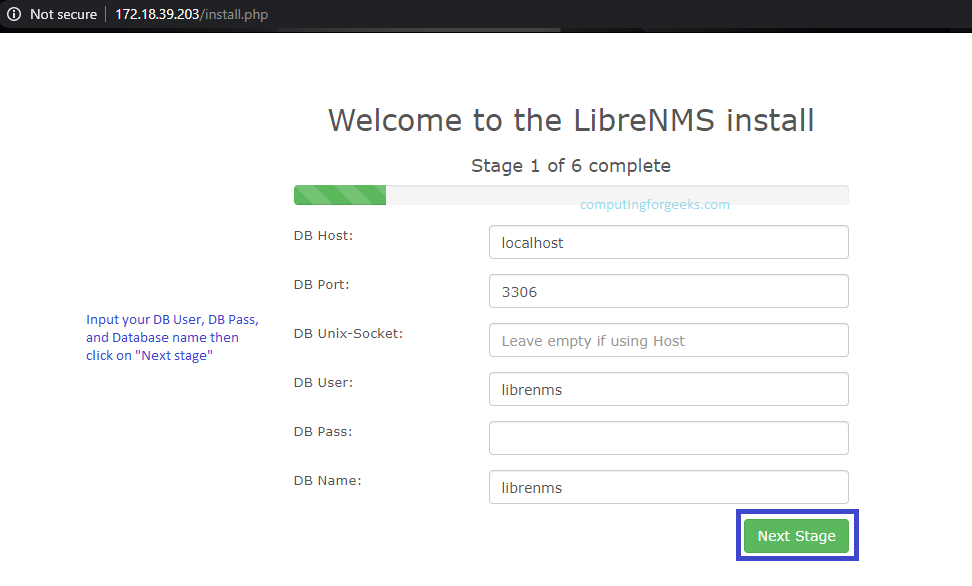The image size is (972, 586).
Task: Click the DB User field with librenms
Action: click(668, 389)
